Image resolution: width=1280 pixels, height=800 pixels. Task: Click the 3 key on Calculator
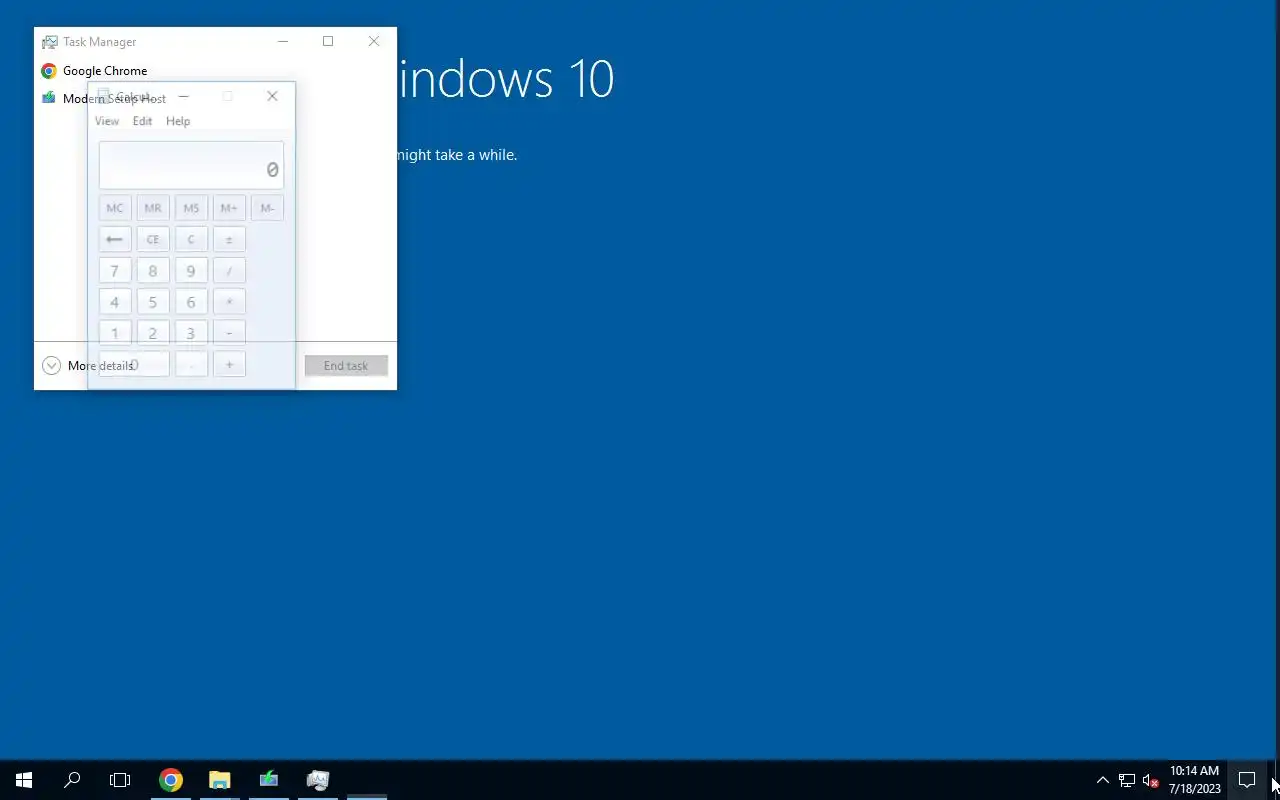point(191,333)
